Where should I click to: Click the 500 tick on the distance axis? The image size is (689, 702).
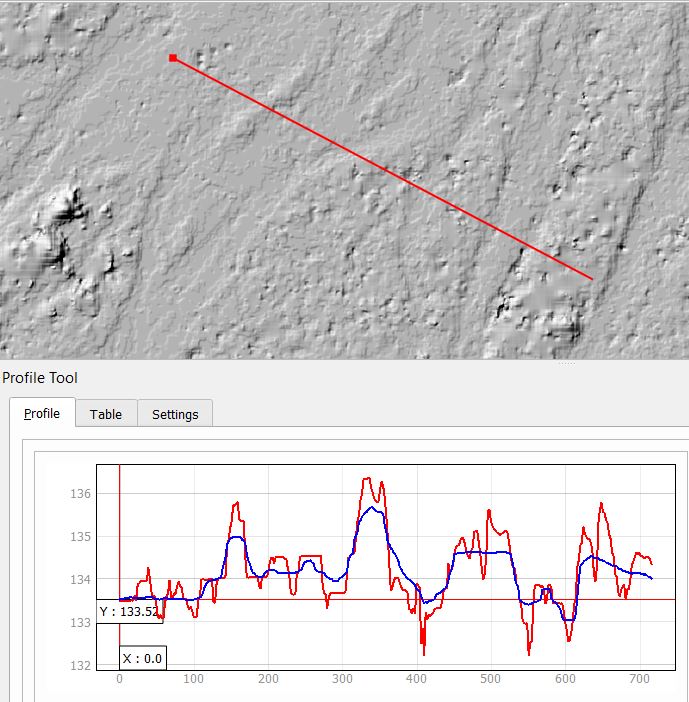click(x=491, y=679)
